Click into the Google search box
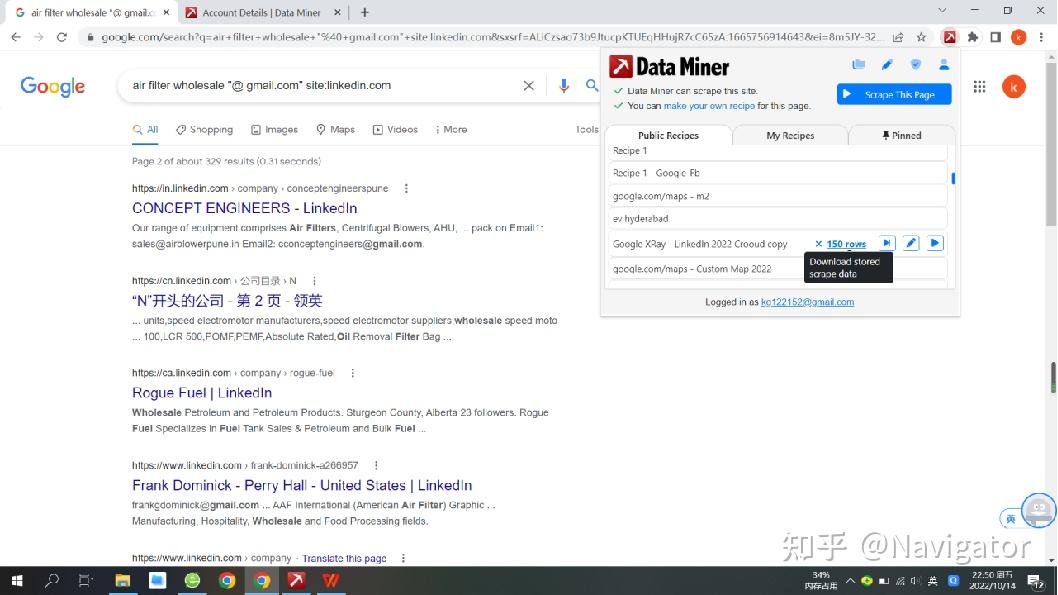Image resolution: width=1058 pixels, height=595 pixels. coord(324,86)
